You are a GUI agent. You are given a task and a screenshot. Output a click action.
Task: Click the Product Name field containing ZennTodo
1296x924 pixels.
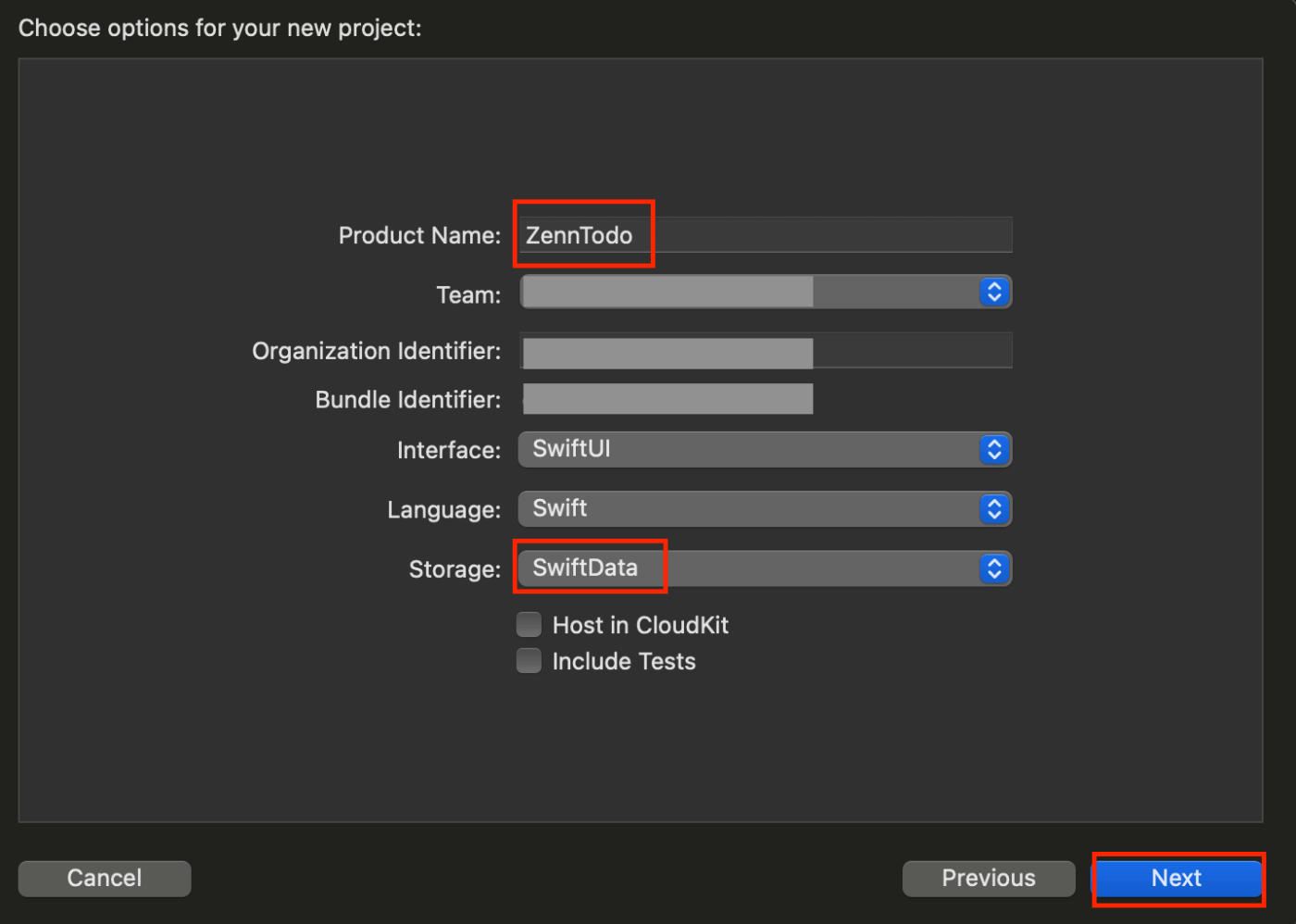click(x=766, y=235)
